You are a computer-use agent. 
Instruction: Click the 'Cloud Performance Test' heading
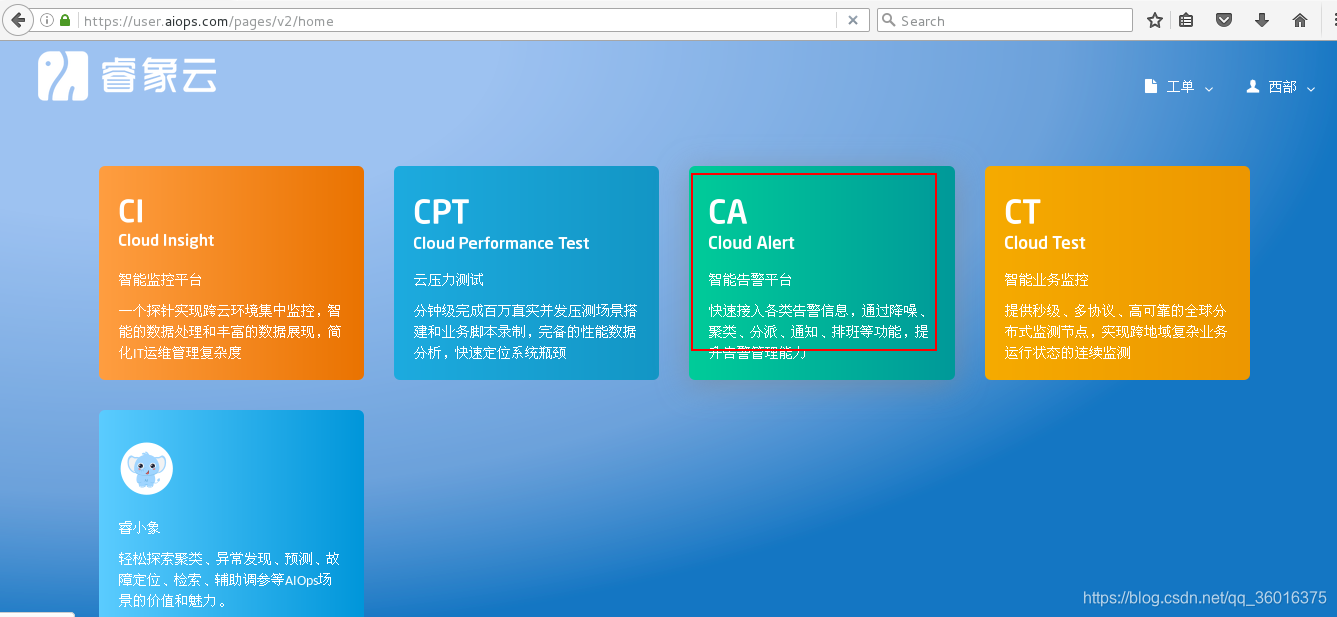[x=501, y=243]
